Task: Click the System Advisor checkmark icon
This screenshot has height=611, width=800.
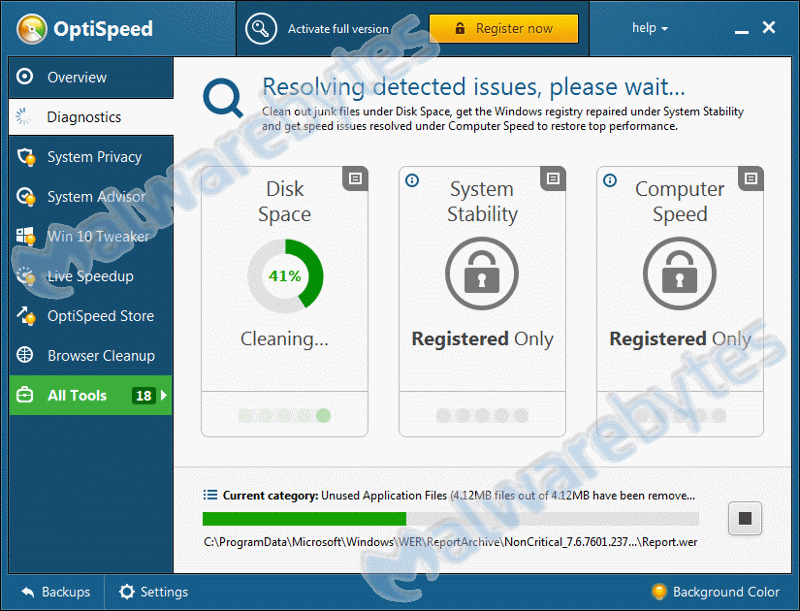Action: pyautogui.click(x=26, y=197)
